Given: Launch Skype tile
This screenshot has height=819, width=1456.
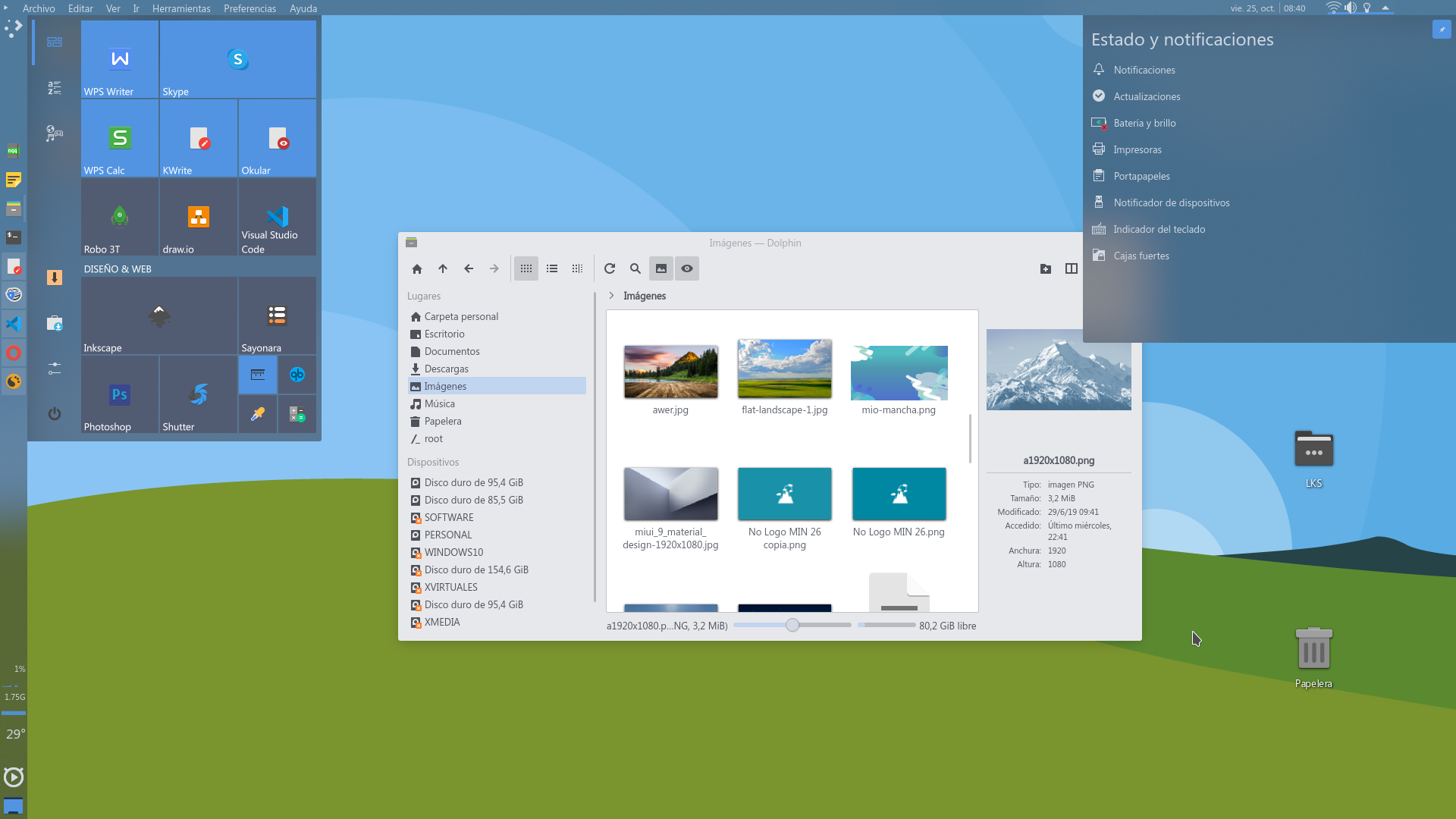Looking at the screenshot, I should coord(238,59).
